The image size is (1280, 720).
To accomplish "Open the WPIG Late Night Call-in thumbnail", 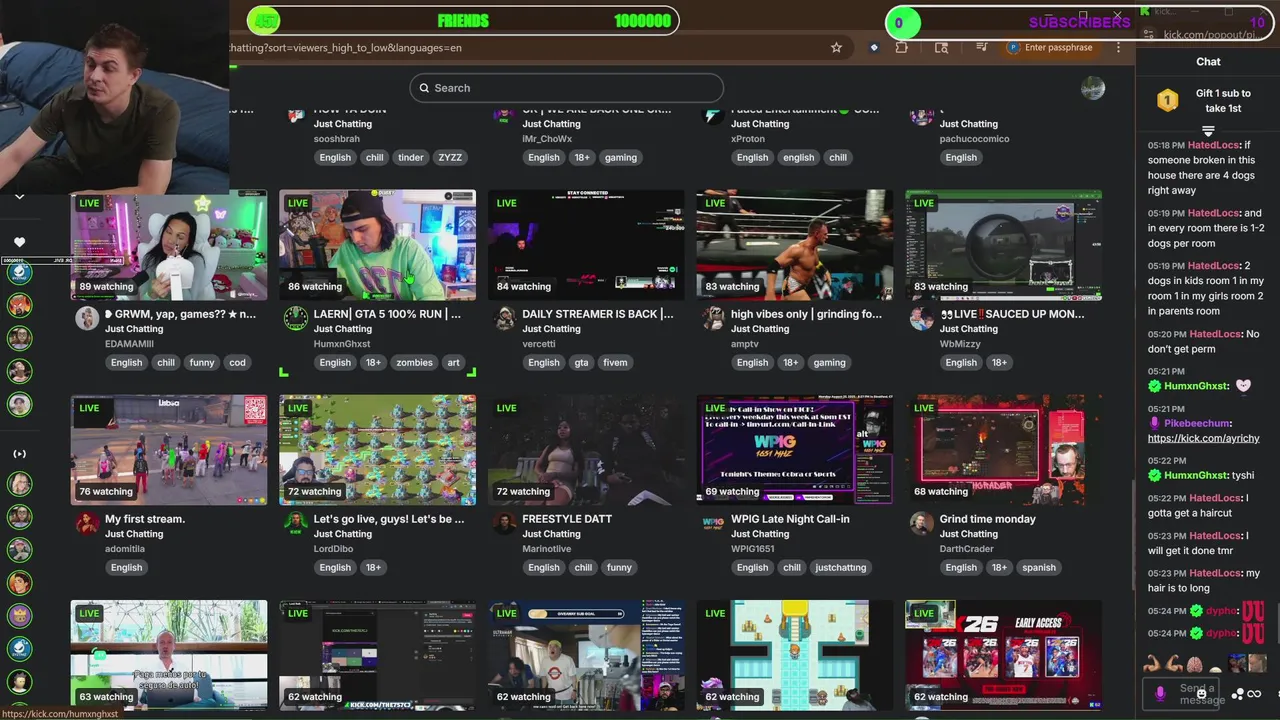I will (795, 450).
